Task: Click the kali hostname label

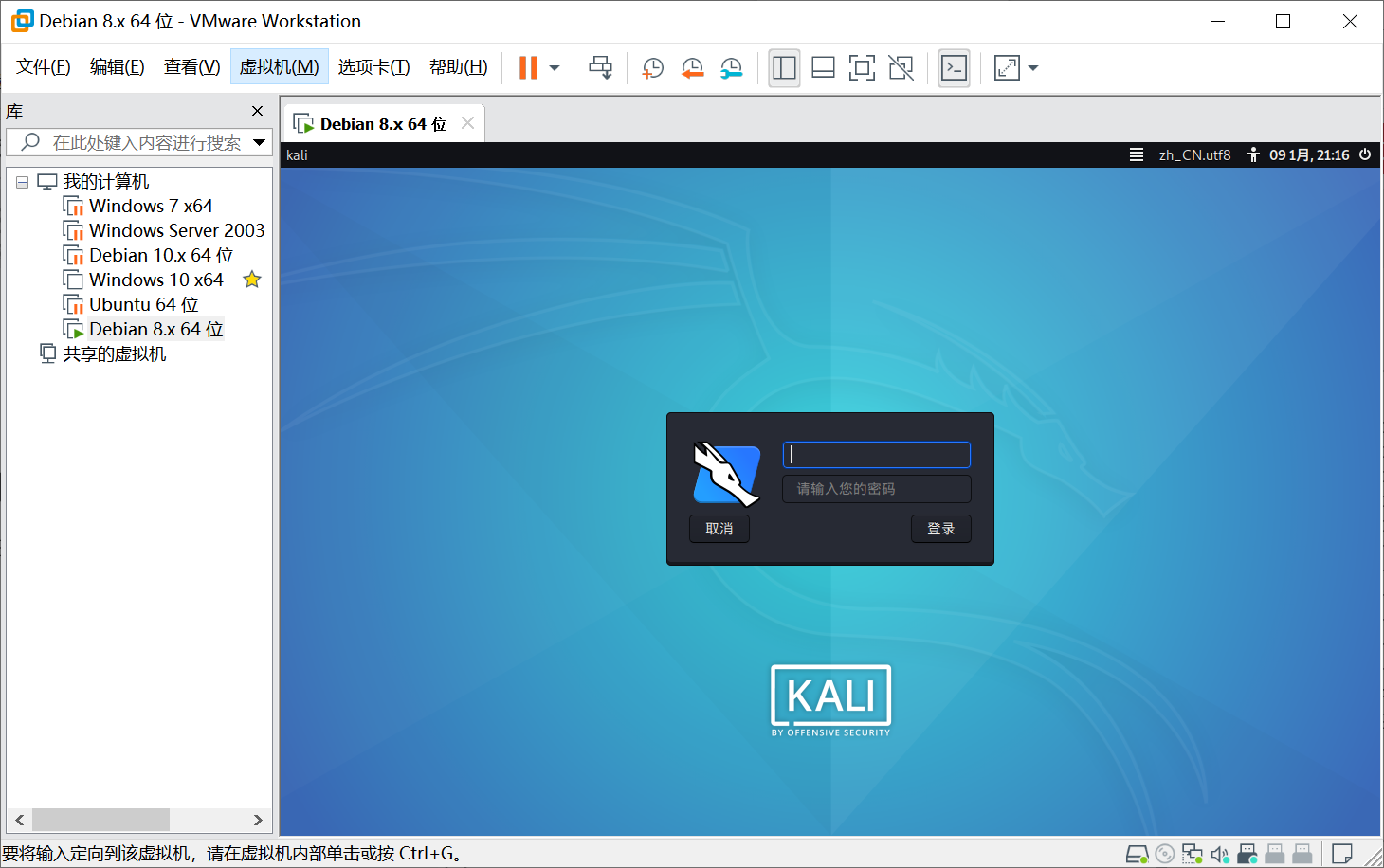Action: point(298,155)
